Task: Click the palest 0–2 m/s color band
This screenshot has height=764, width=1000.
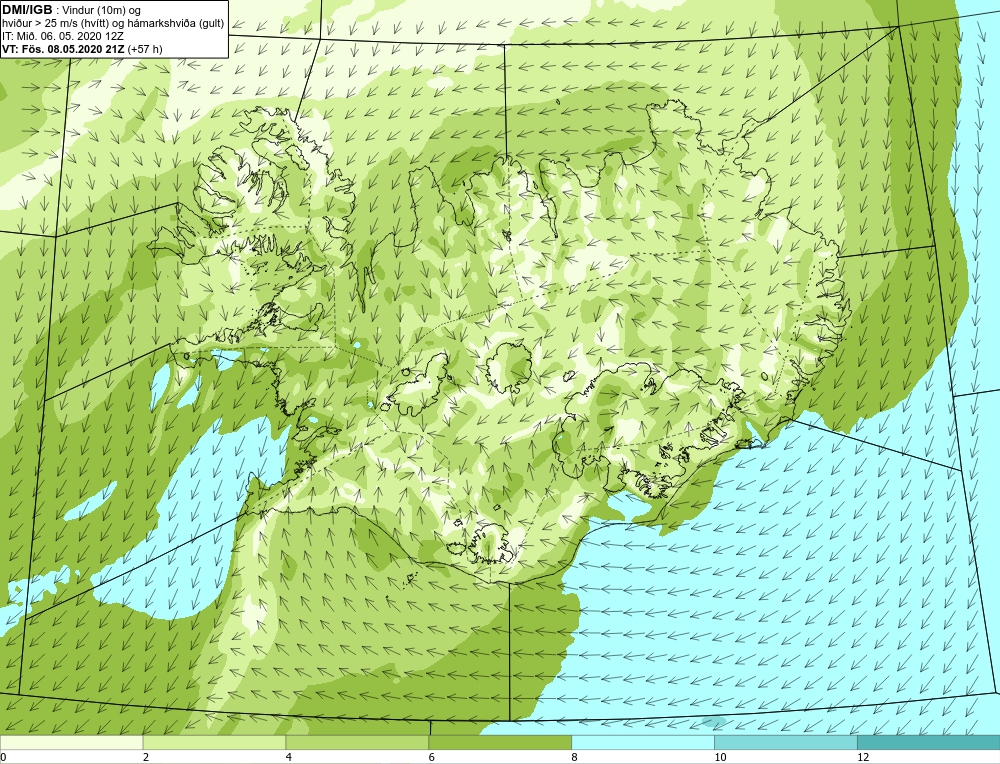Action: point(71,742)
